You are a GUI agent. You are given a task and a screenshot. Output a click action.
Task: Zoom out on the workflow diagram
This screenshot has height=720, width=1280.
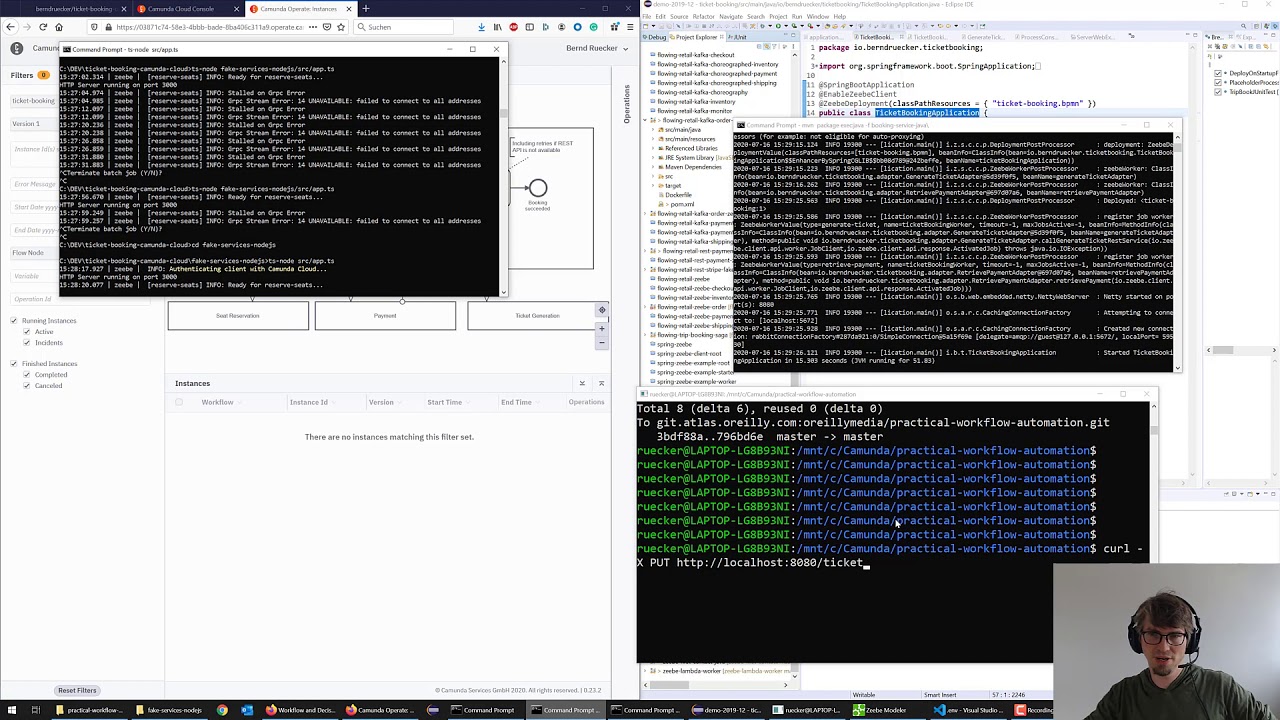(x=602, y=342)
